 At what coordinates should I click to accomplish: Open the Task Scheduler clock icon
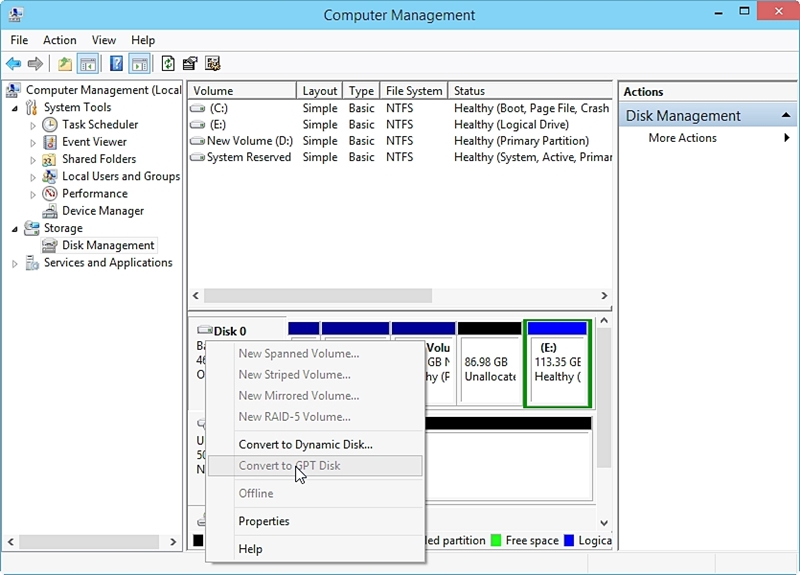point(50,125)
